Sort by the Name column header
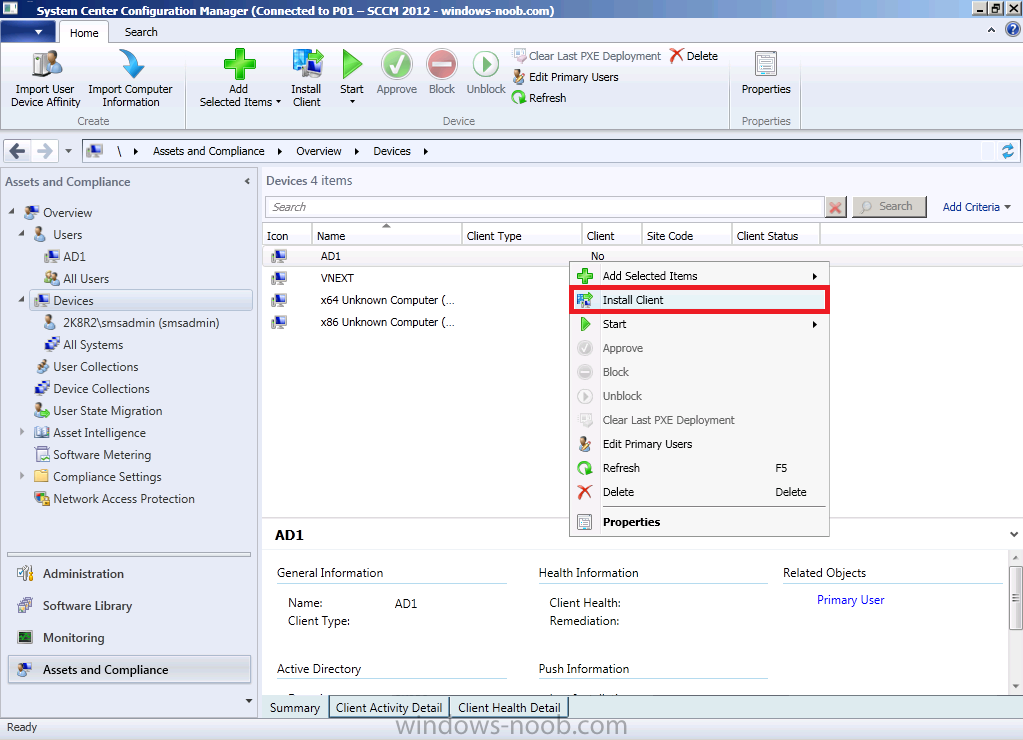Screen dimensions: 1023x740 click(x=386, y=236)
